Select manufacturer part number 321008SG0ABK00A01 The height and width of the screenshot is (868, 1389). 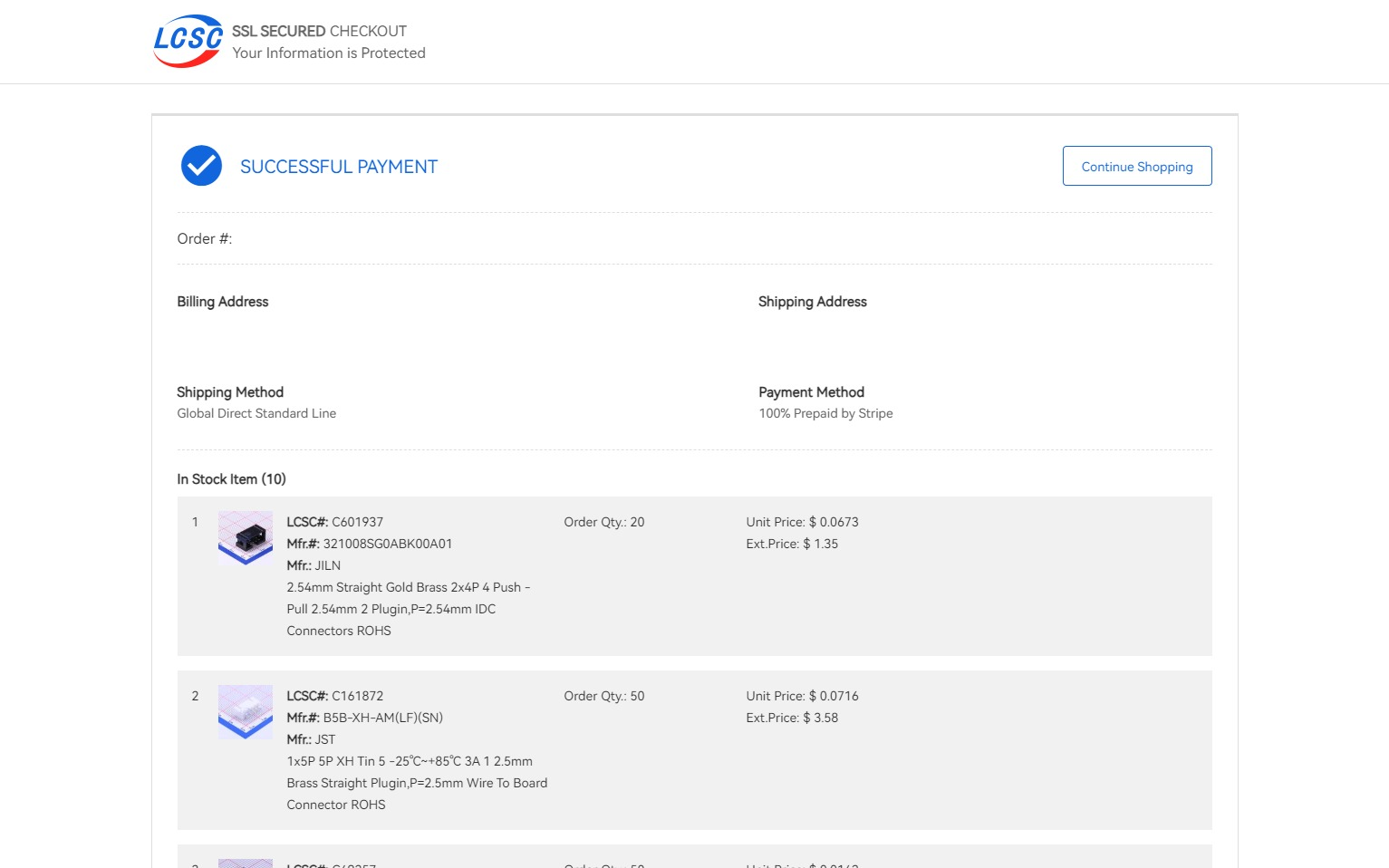pos(387,544)
